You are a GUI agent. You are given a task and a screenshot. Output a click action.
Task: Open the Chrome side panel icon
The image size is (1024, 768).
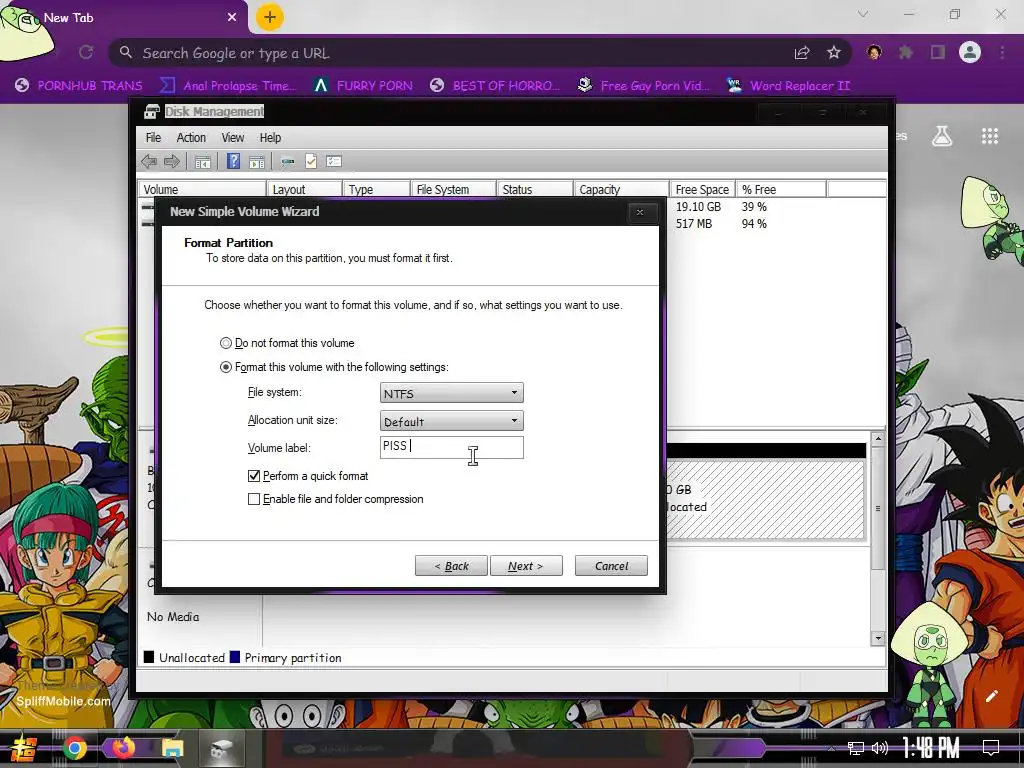click(938, 52)
